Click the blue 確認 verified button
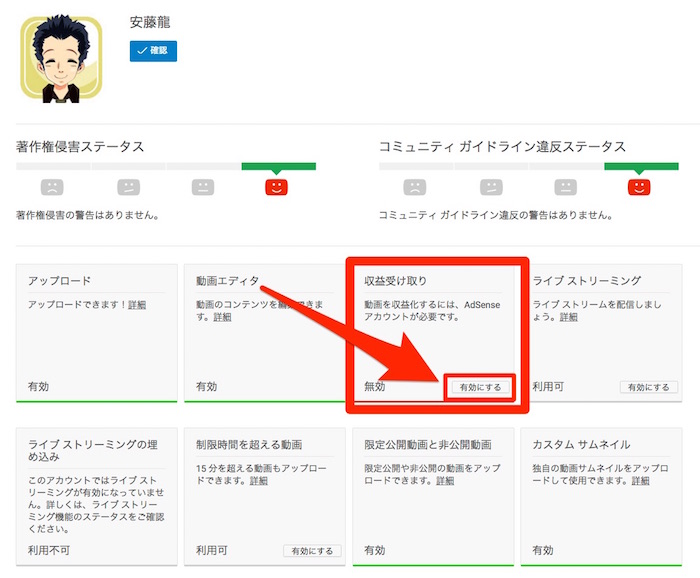This screenshot has height=578, width=700. (x=153, y=51)
